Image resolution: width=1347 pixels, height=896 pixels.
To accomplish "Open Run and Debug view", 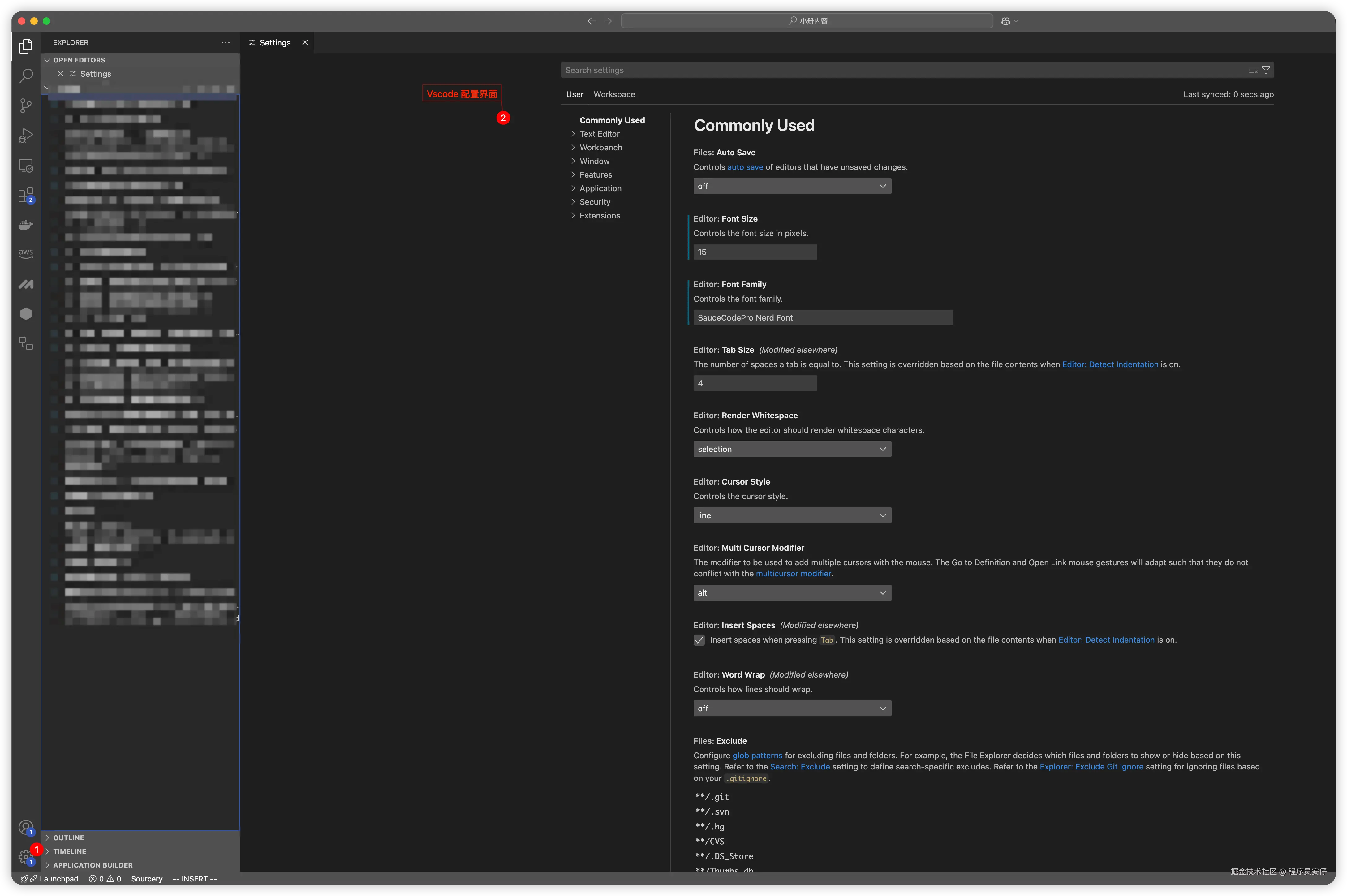I will [26, 136].
